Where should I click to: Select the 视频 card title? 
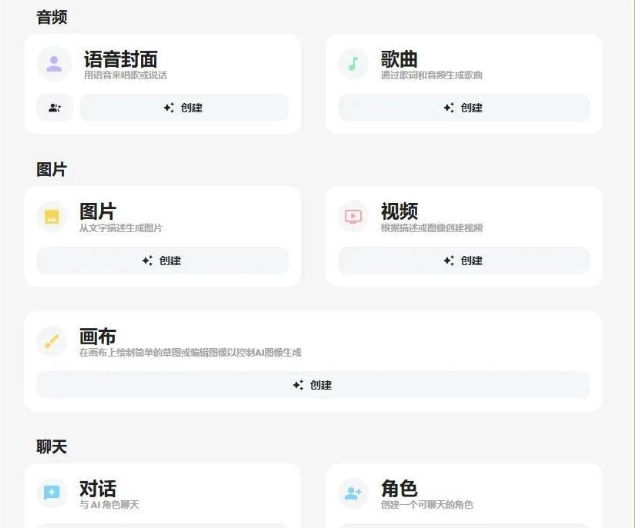(399, 211)
